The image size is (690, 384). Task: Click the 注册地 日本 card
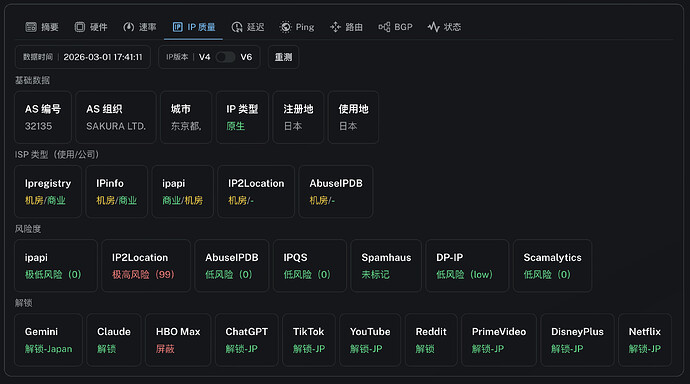298,117
